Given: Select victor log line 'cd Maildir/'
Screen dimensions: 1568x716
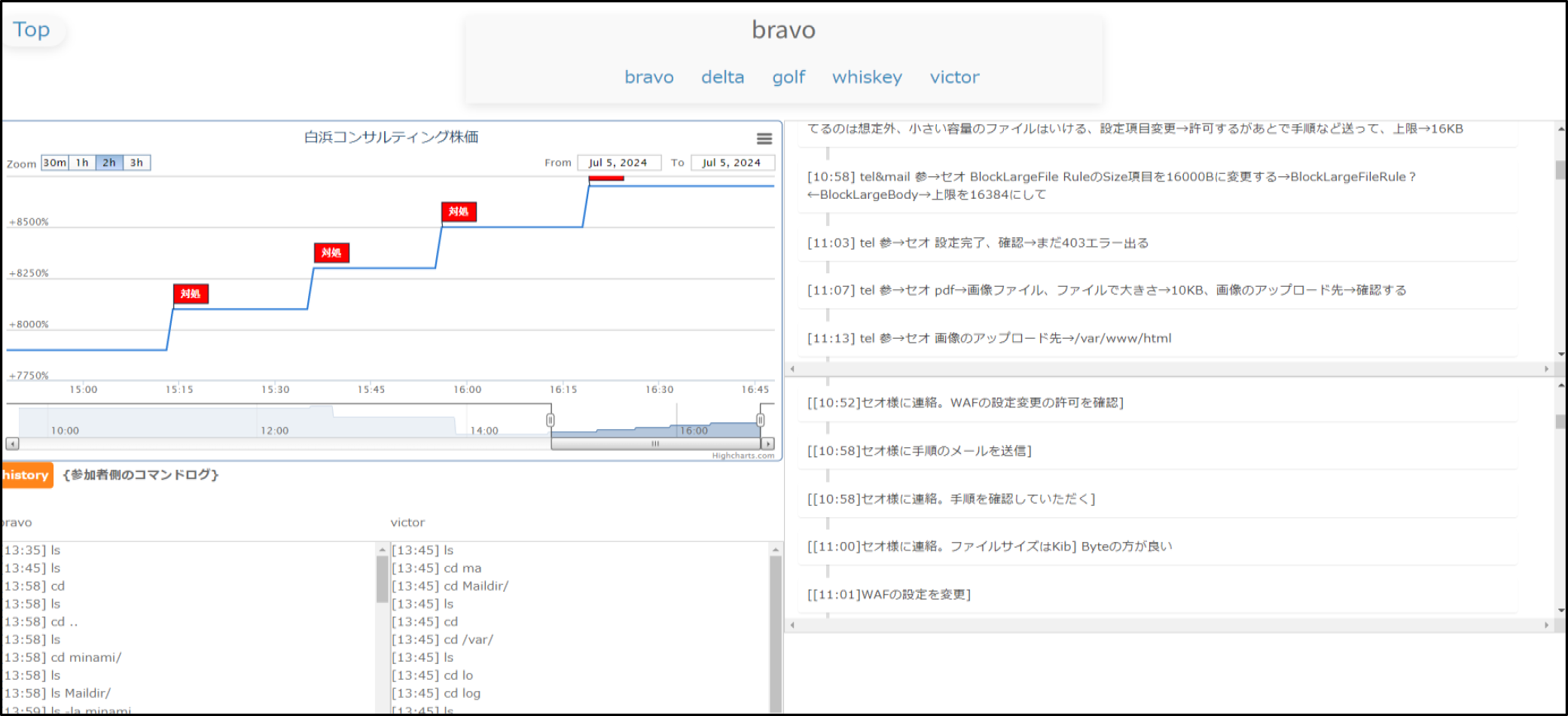Looking at the screenshot, I should click(x=450, y=586).
